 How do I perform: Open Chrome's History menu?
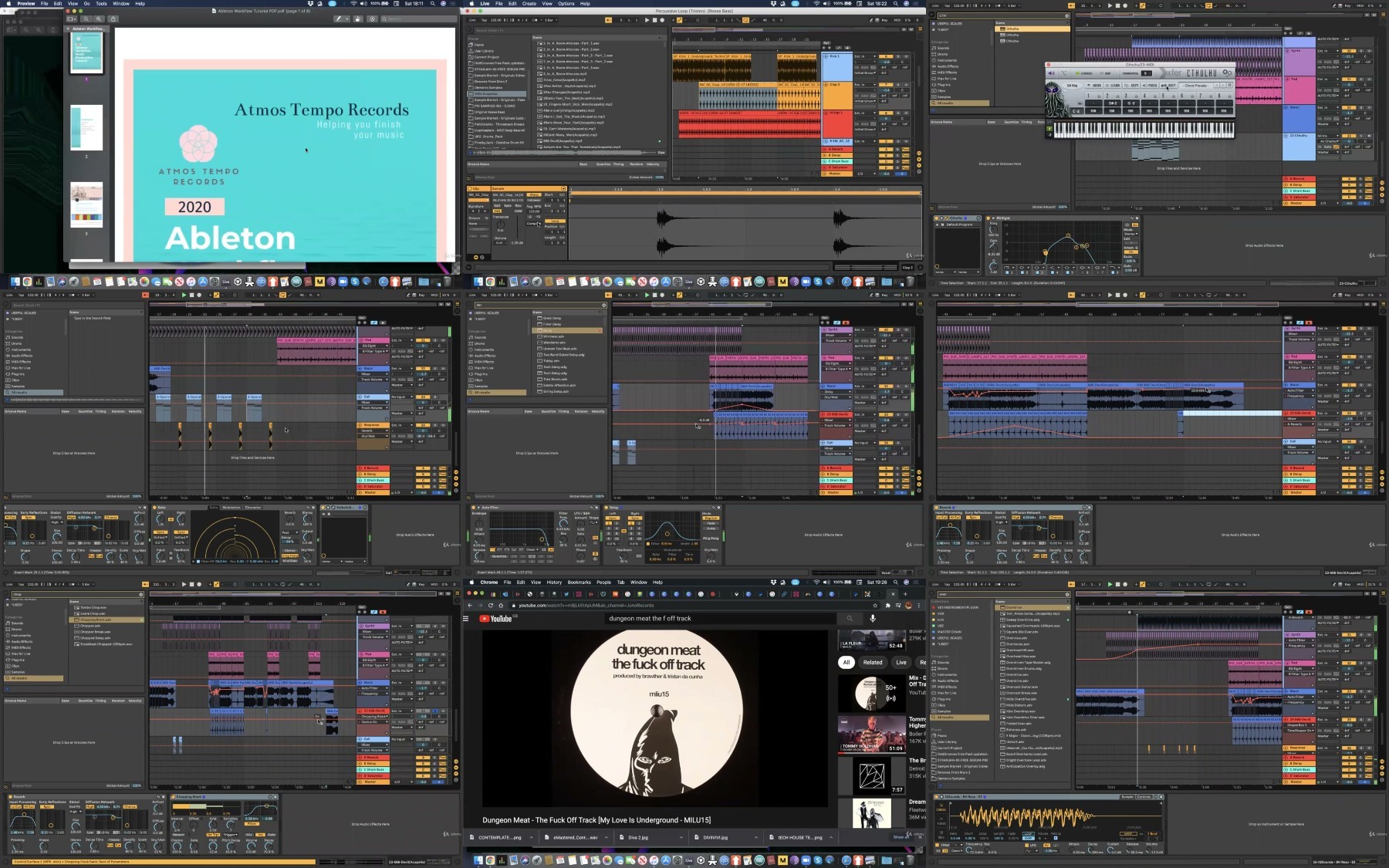(554, 583)
